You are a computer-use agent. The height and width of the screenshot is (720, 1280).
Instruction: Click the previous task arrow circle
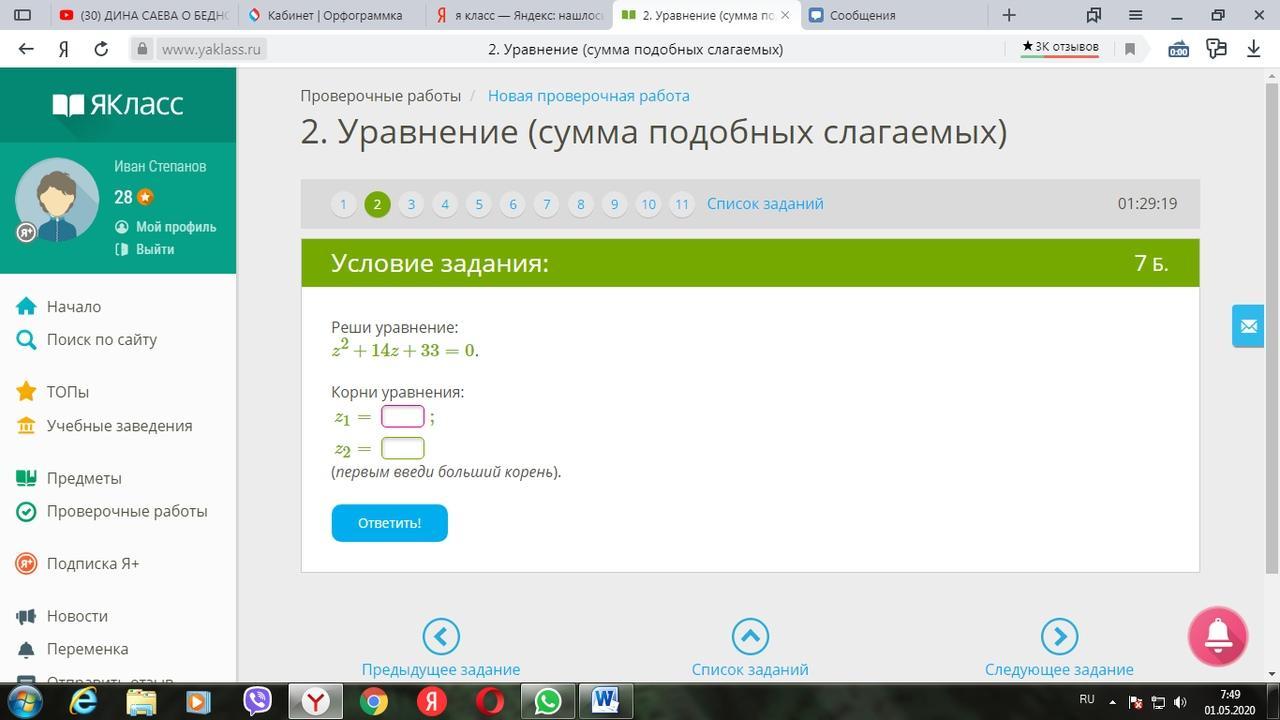point(441,636)
